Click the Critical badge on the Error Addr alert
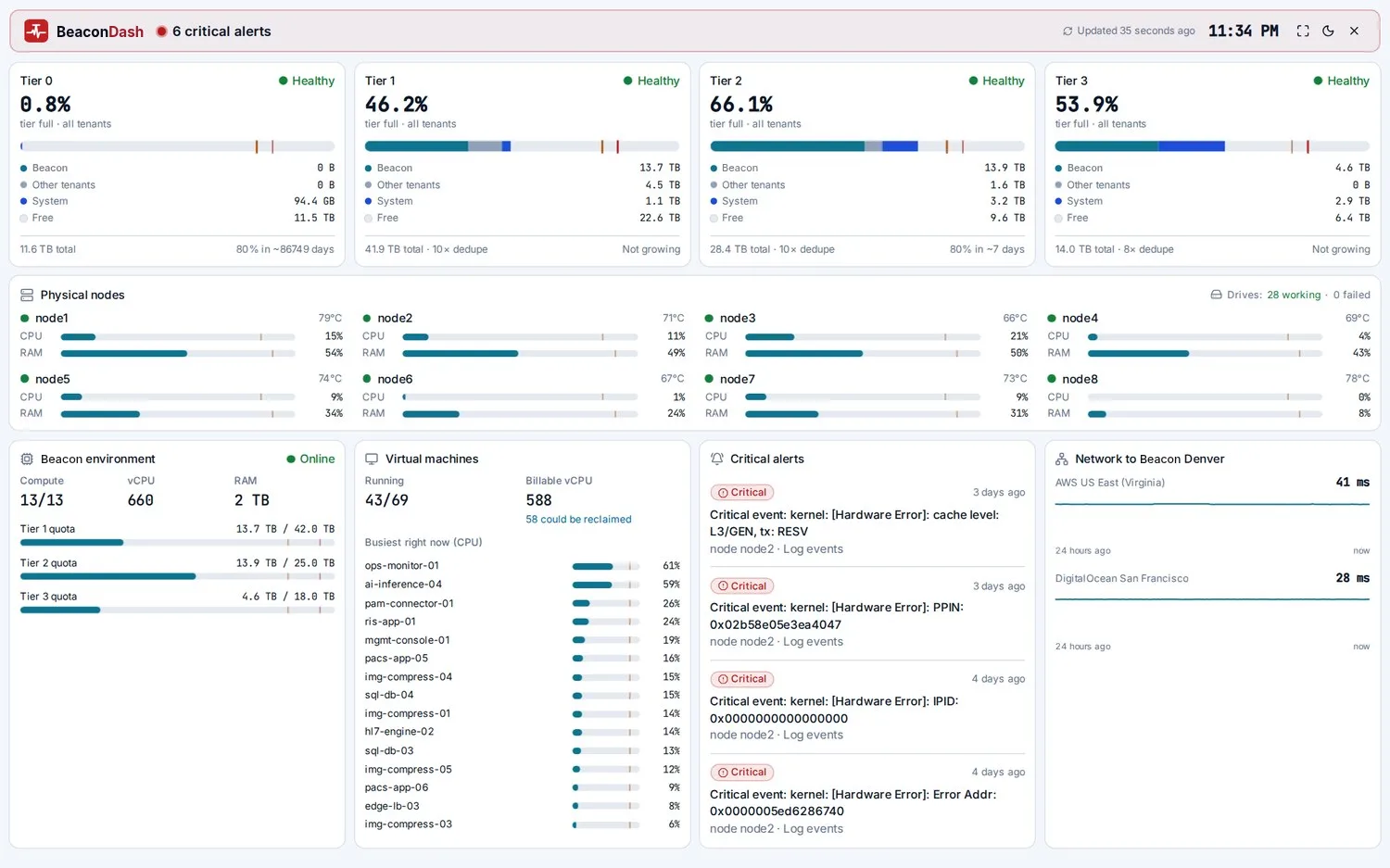This screenshot has height=868, width=1390. point(742,773)
